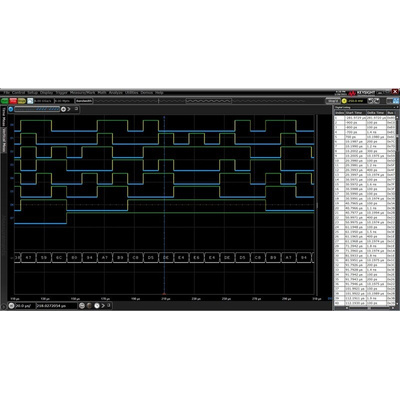Click the waveform overview memory bar
Image resolution: width=400 pixels, height=400 pixels.
(199, 100)
